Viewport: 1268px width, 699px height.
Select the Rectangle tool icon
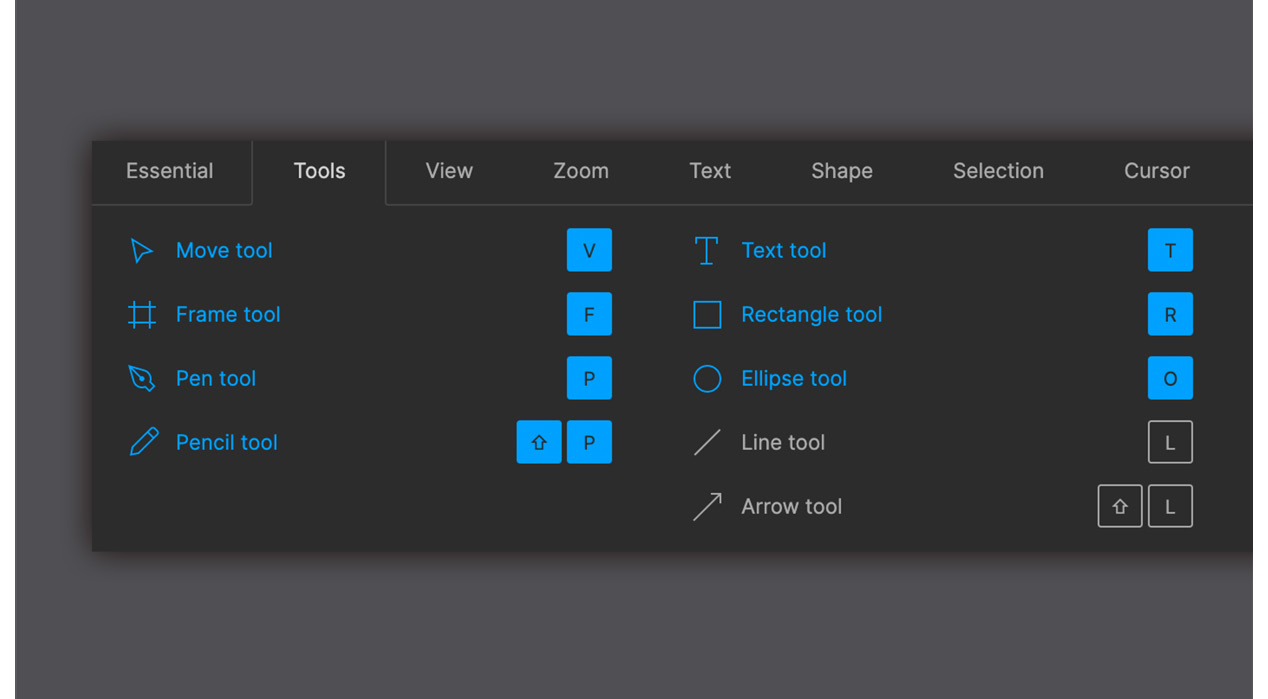[x=707, y=314]
